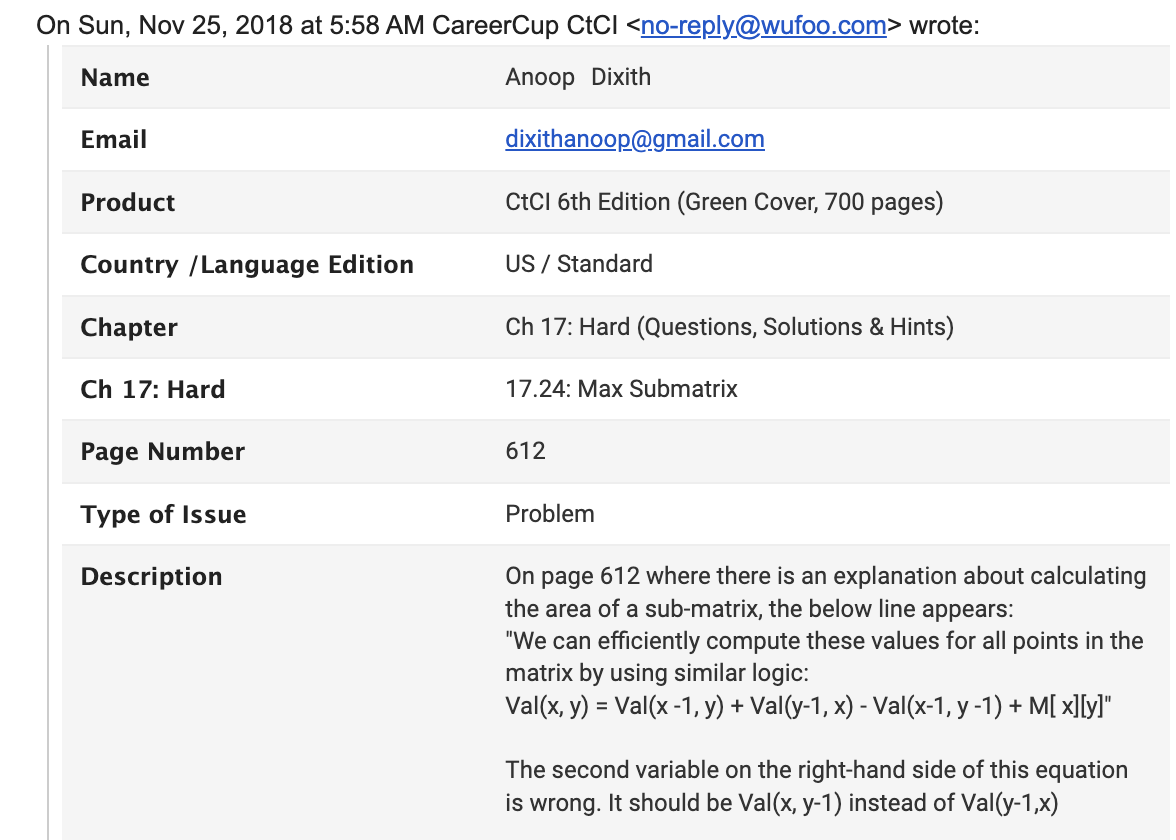Select the Problem issue type value
Image resolution: width=1176 pixels, height=840 pixels.
click(549, 514)
